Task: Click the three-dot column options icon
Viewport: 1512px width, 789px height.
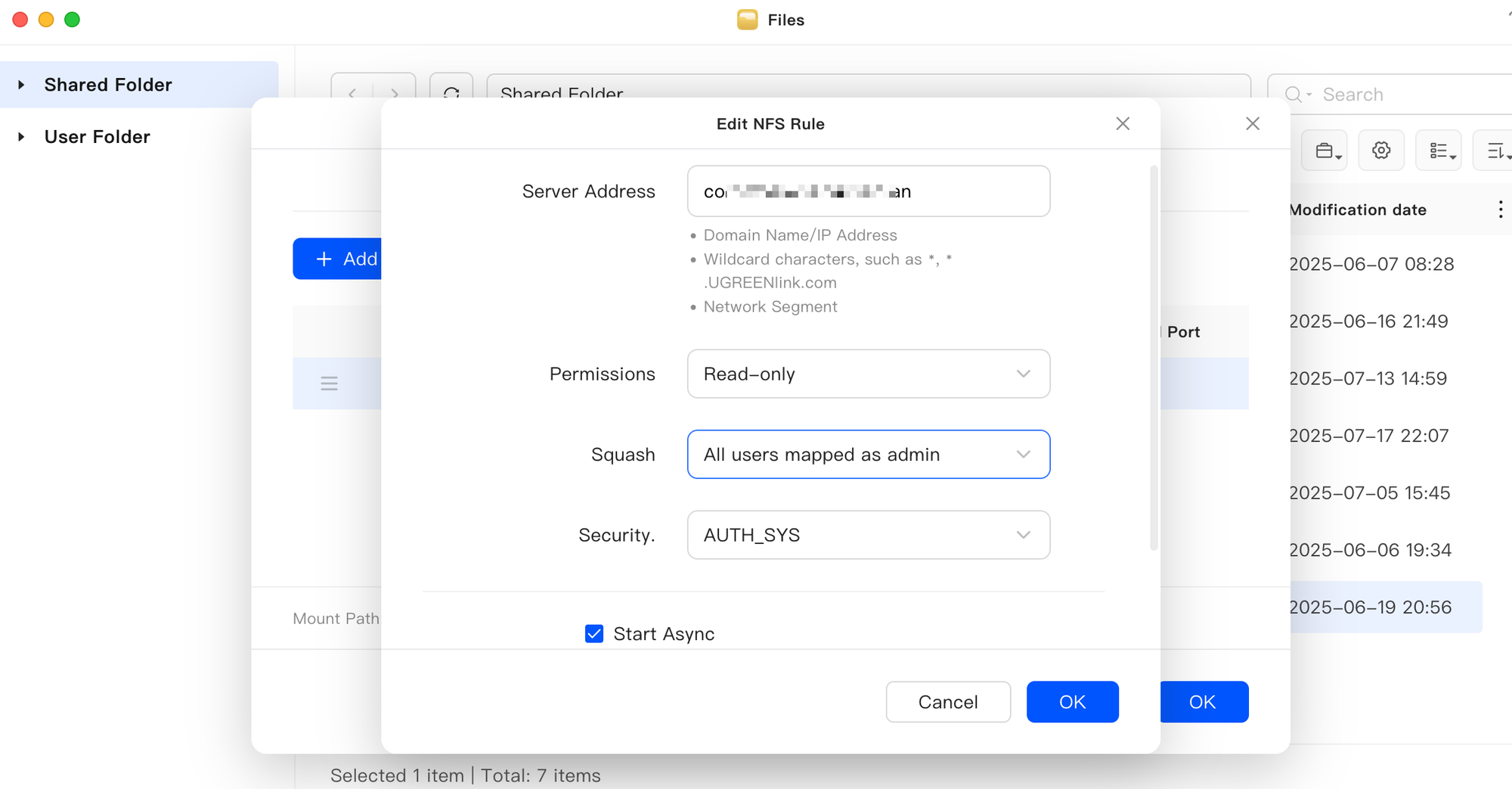Action: [1501, 210]
